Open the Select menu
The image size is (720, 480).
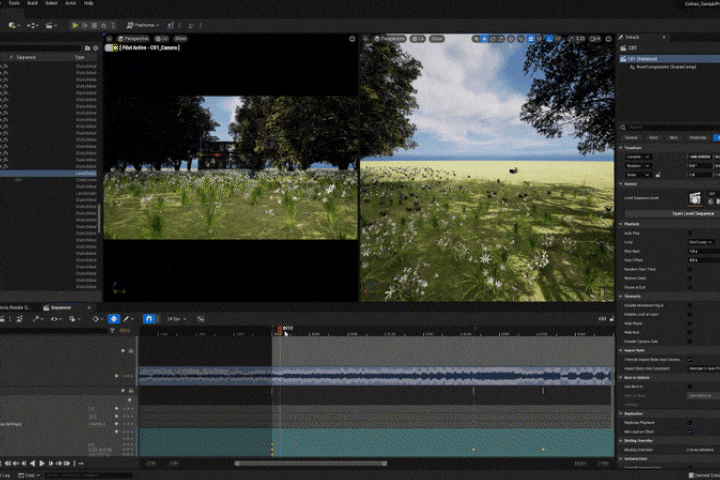pyautogui.click(x=51, y=3)
